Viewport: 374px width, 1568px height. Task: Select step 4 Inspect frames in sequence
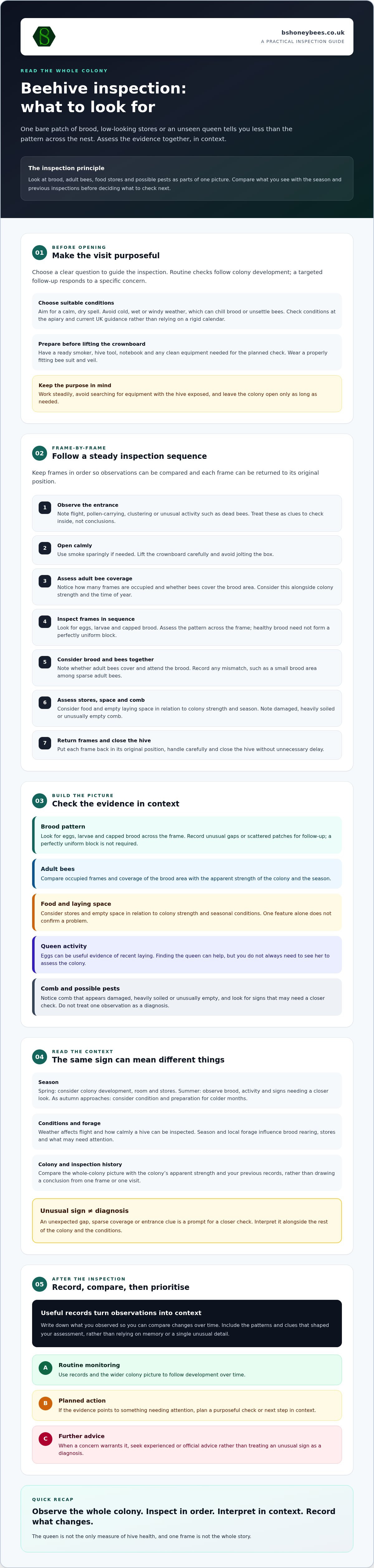(187, 627)
